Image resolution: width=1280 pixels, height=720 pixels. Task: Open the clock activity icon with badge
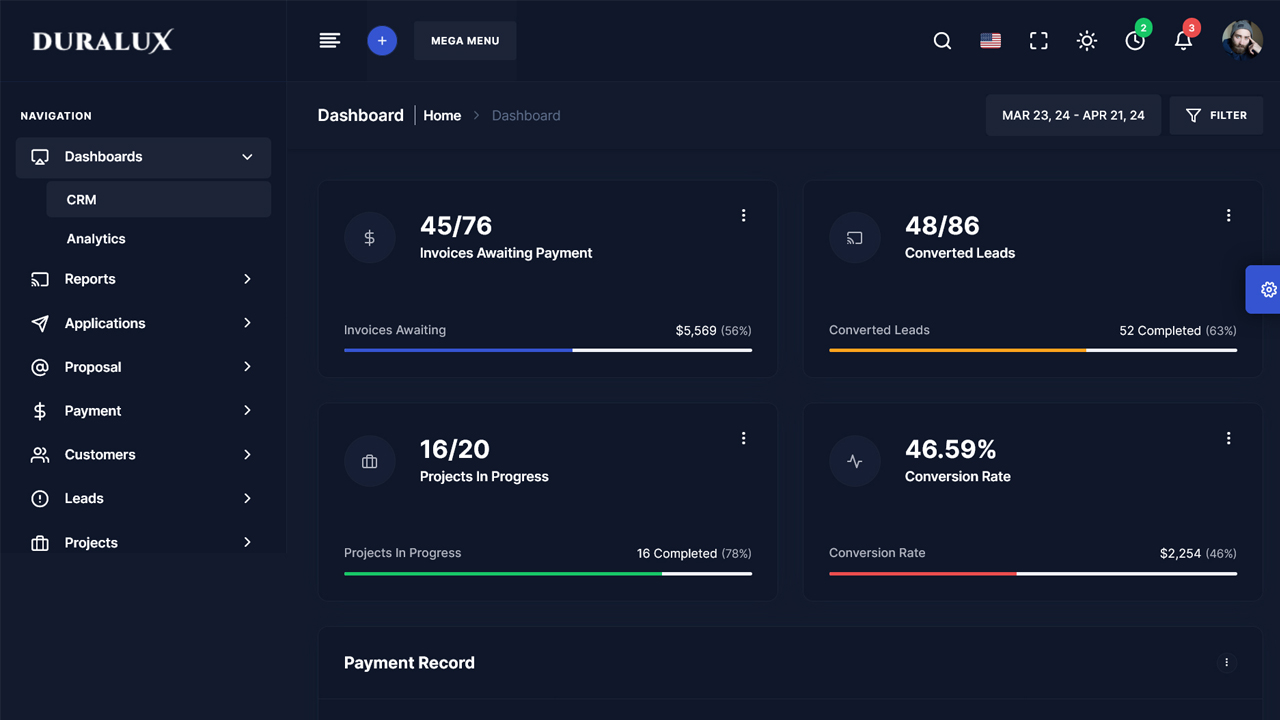pyautogui.click(x=1135, y=41)
